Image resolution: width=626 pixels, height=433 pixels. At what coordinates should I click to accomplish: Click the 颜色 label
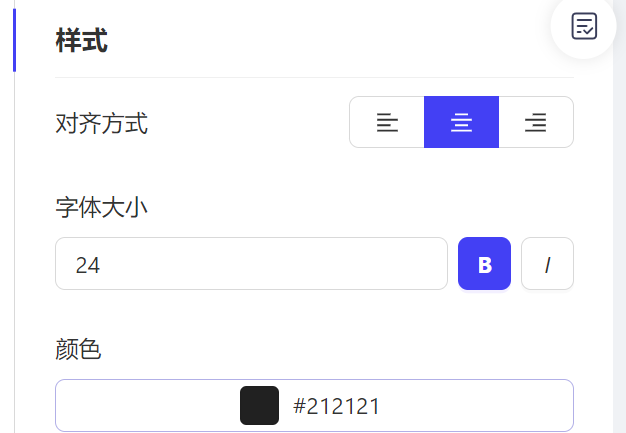point(78,349)
